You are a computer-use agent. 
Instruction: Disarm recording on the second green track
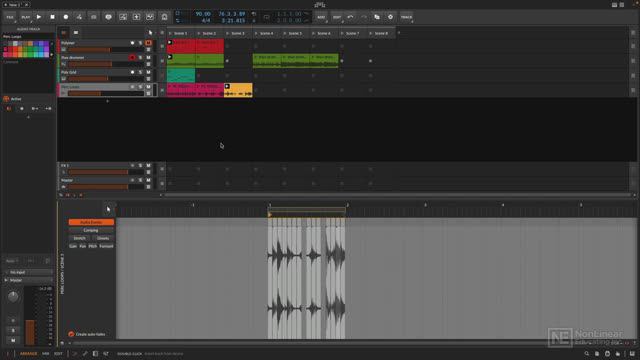point(132,58)
